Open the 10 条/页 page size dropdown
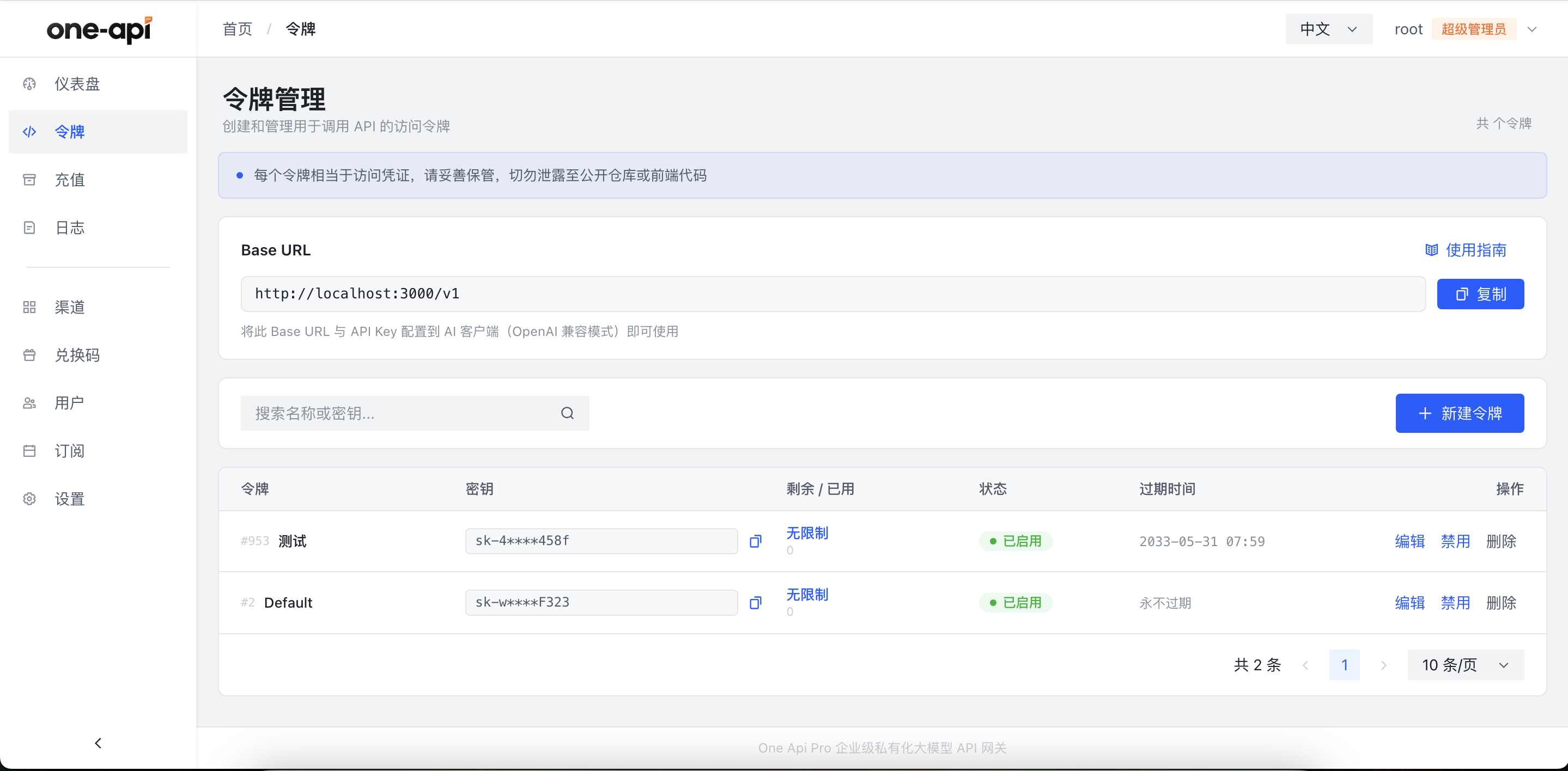This screenshot has height=771, width=1568. click(x=1466, y=665)
